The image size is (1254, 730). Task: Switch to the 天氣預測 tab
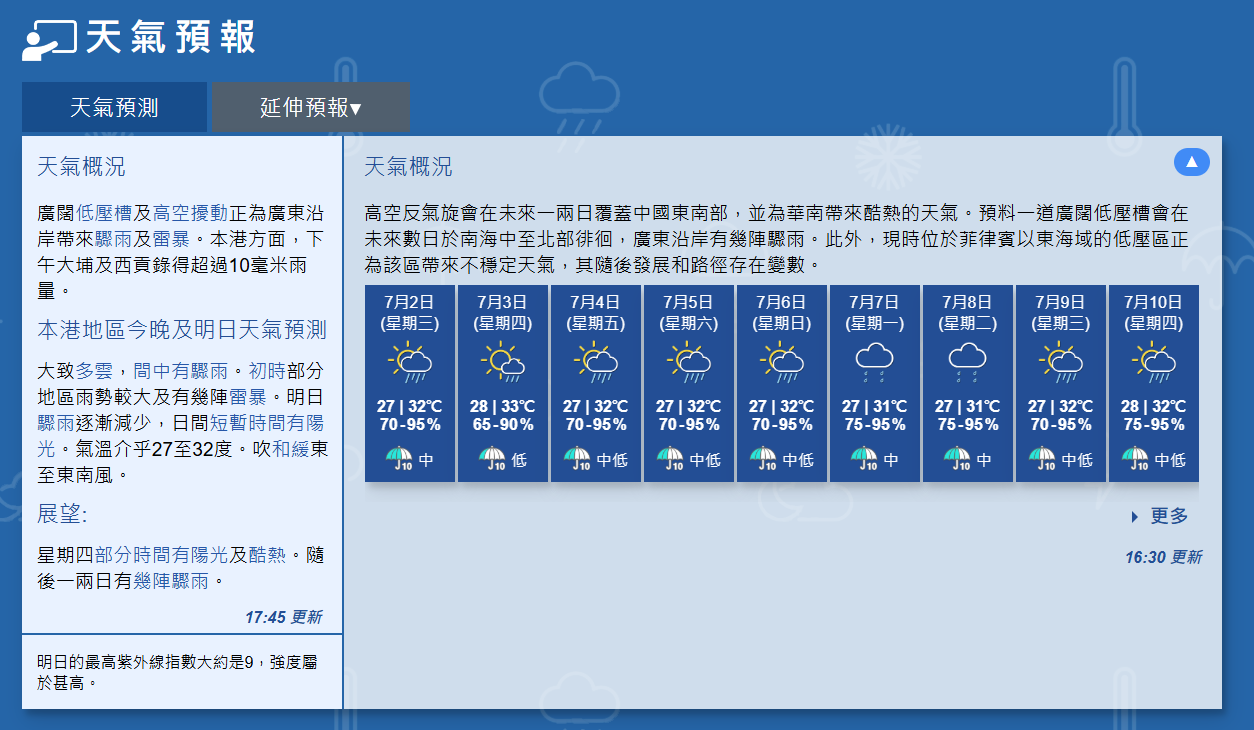pos(114,107)
